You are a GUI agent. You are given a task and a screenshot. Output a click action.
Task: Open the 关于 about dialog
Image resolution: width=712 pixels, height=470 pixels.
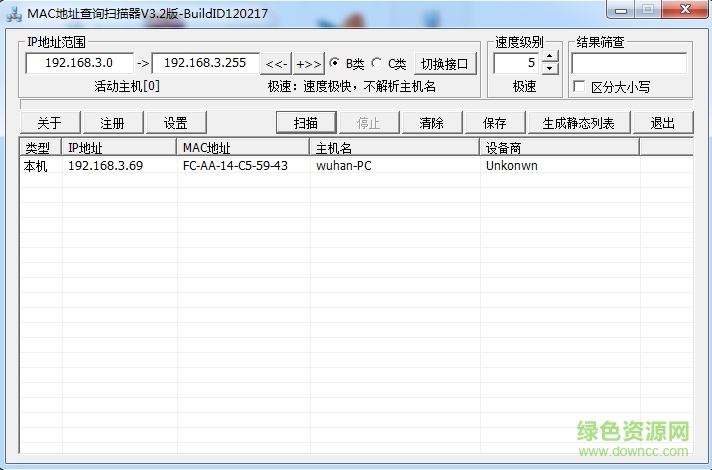click(49, 123)
